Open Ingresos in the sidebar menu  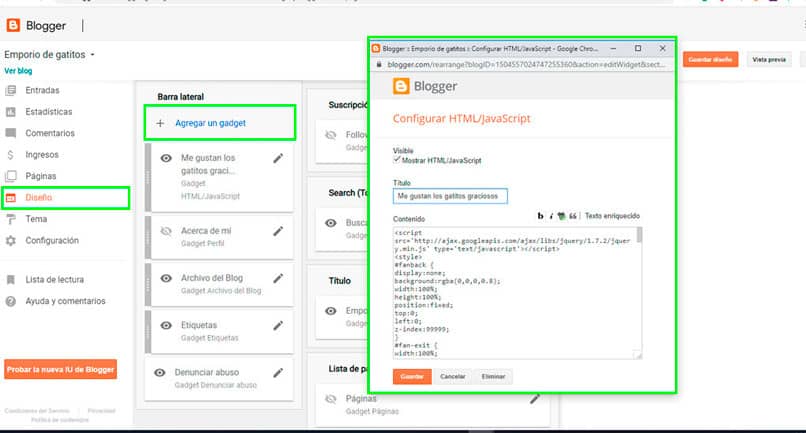coord(42,155)
